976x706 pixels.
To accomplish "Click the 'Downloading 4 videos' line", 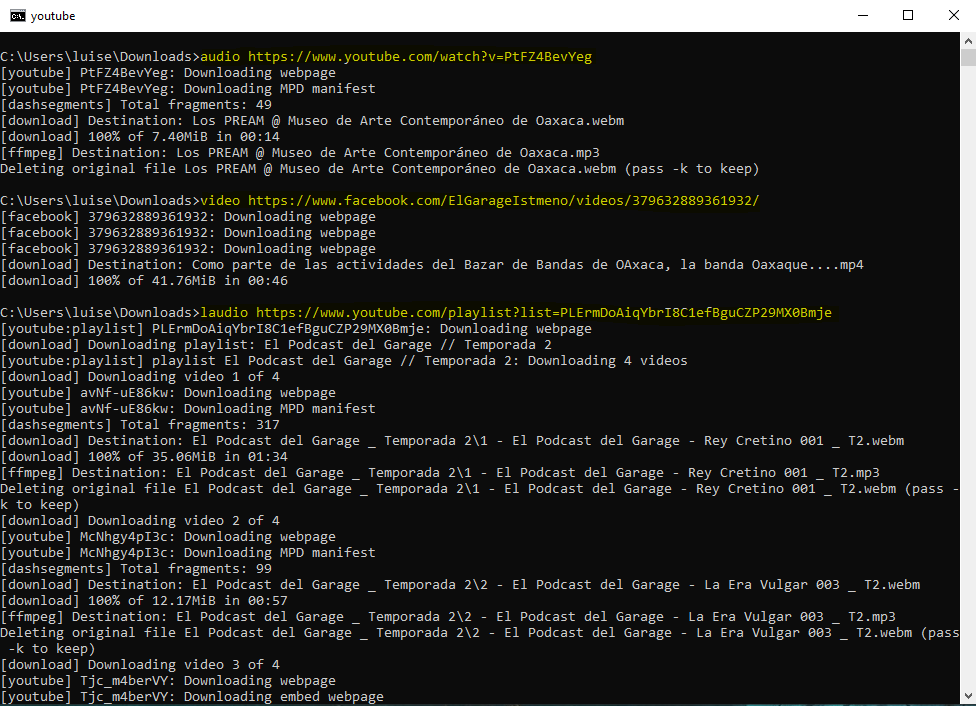I will tap(344, 361).
